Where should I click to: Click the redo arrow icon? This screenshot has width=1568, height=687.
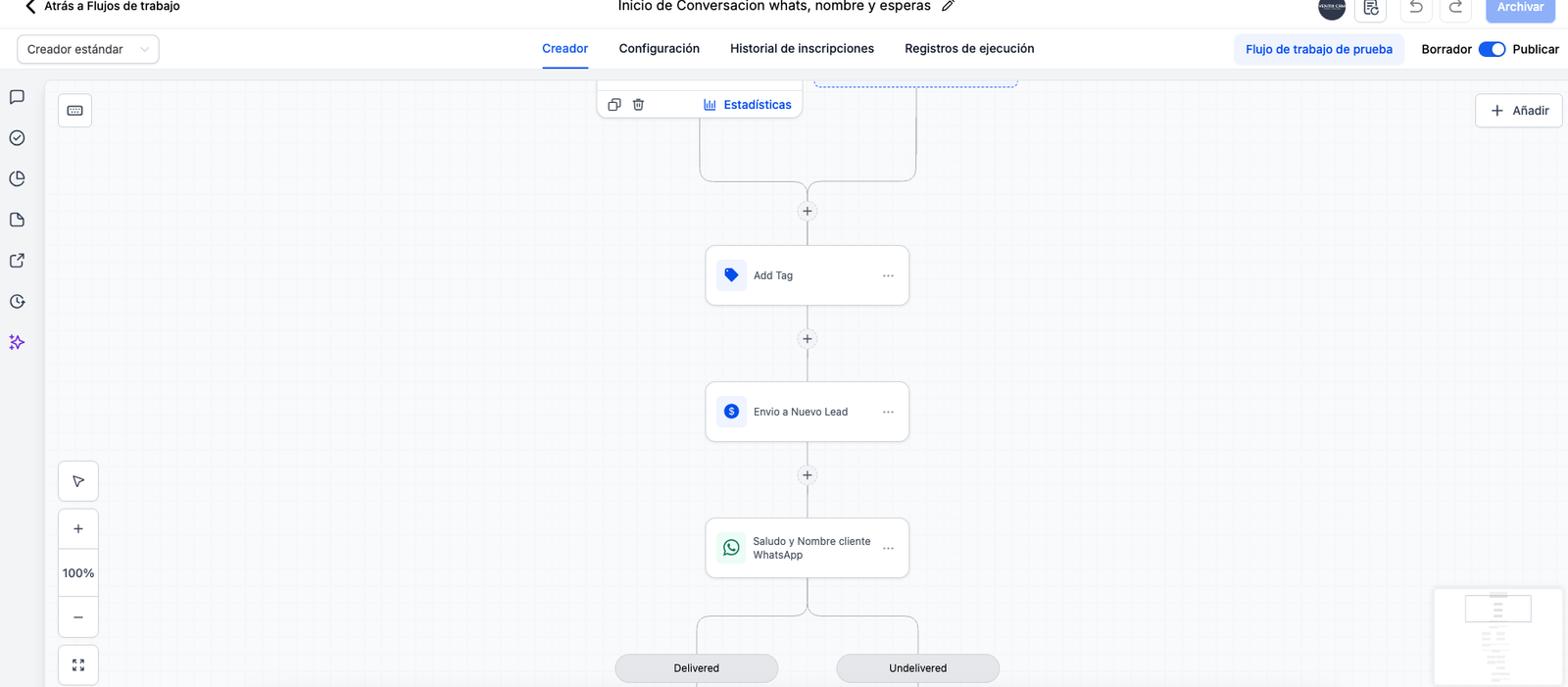click(x=1456, y=8)
